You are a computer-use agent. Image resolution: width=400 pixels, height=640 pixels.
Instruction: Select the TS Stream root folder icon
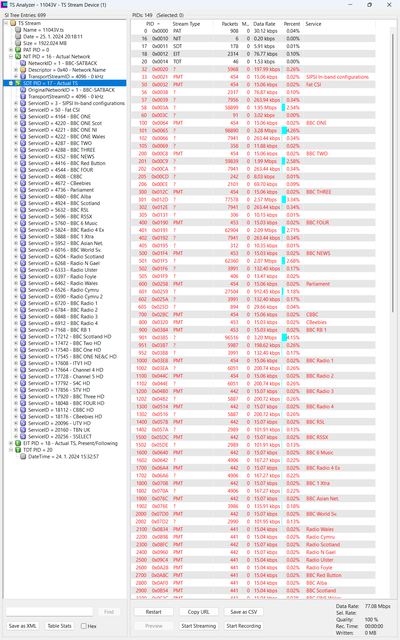pos(13,23)
